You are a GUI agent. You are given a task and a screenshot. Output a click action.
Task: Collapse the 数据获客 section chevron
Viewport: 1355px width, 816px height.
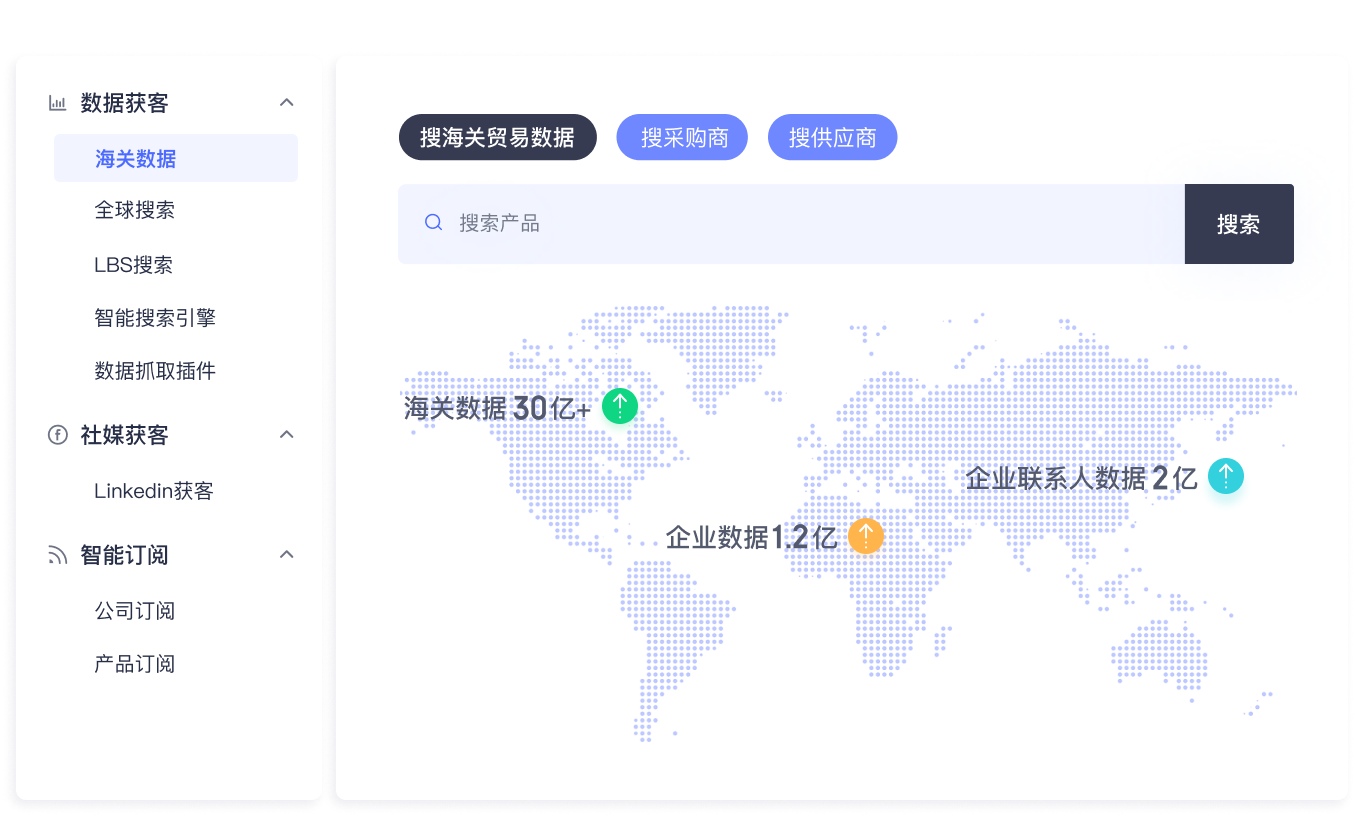coord(287,103)
